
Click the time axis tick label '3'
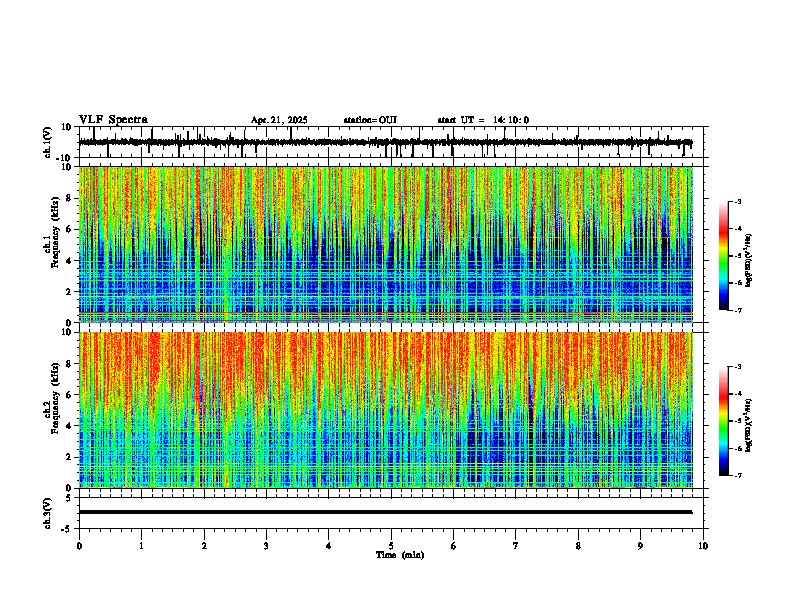coord(266,546)
